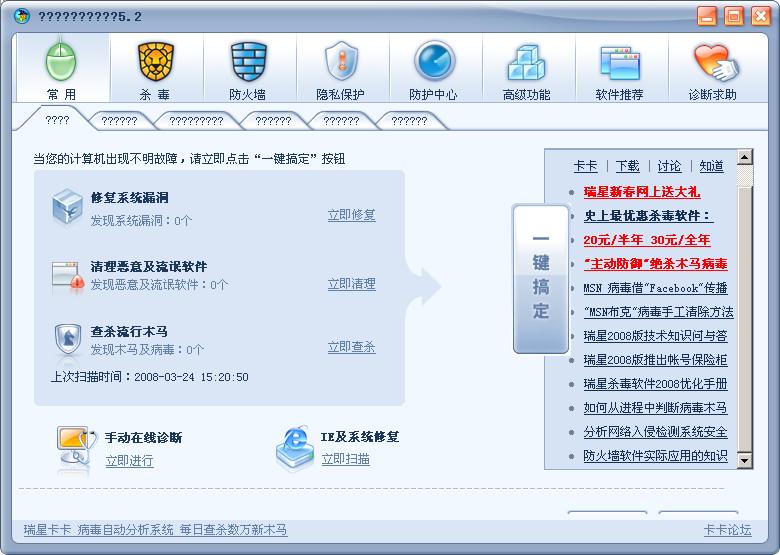
Task: Minimize the window with the orange button
Action: pyautogui.click(x=707, y=16)
